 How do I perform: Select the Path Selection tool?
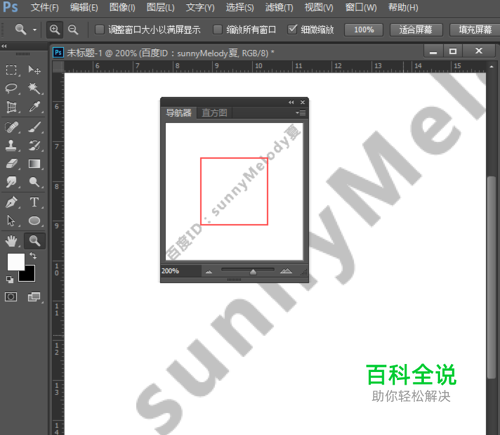tap(11, 221)
